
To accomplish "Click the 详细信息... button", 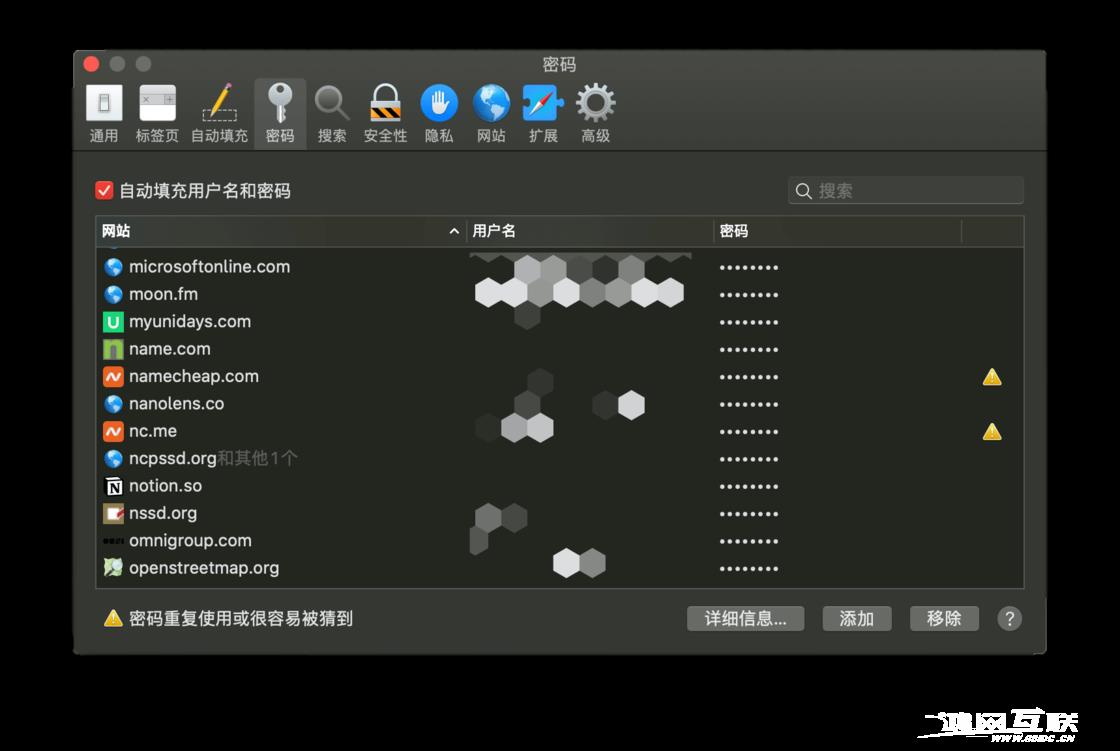I will point(745,618).
